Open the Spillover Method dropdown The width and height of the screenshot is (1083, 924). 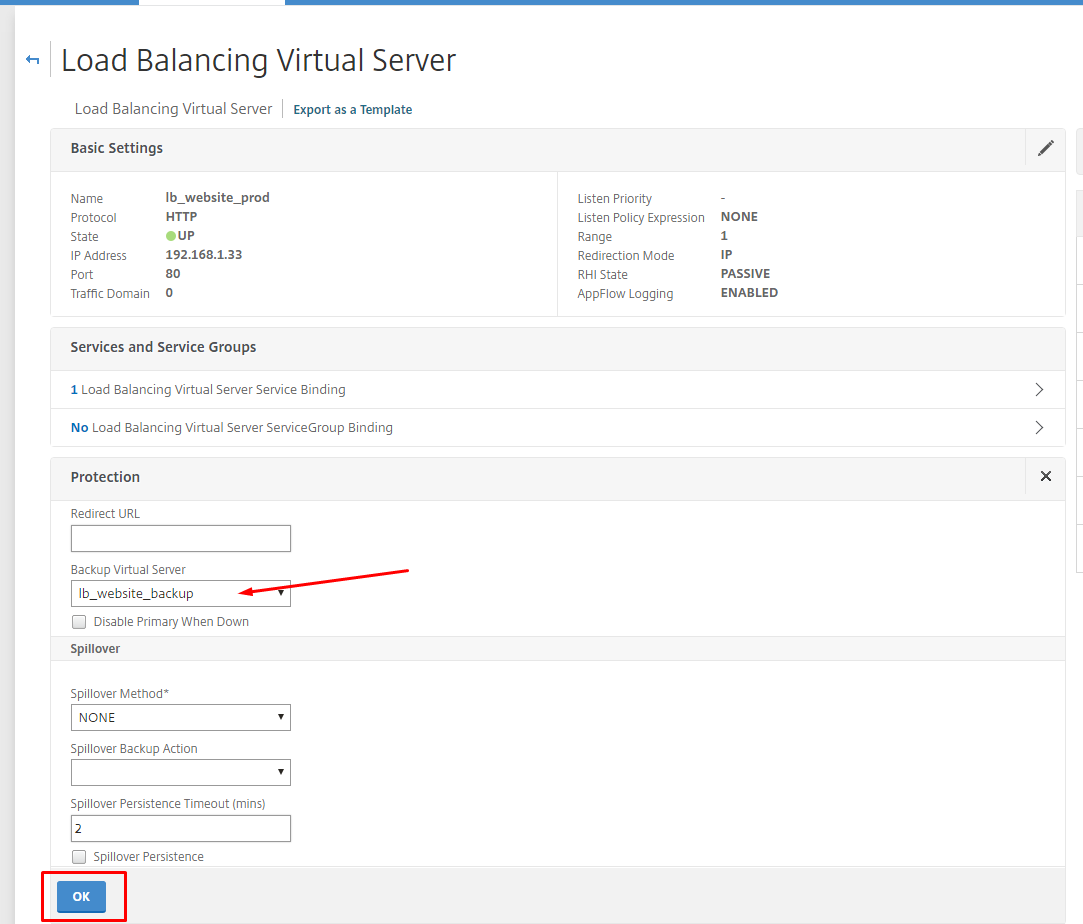(x=181, y=718)
